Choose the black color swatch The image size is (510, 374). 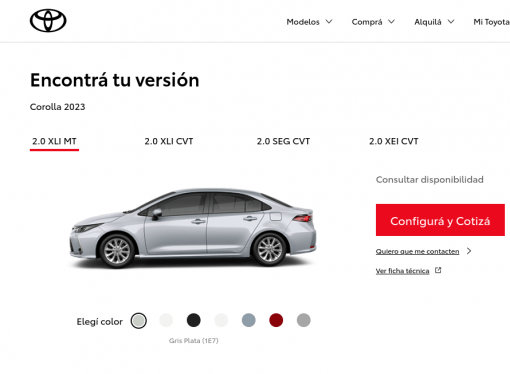(194, 320)
